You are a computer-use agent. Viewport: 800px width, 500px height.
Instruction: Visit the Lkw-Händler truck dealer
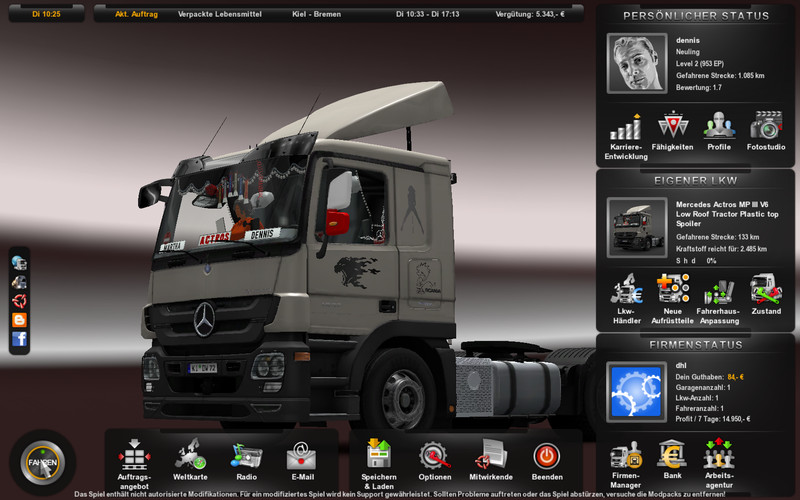[627, 299]
